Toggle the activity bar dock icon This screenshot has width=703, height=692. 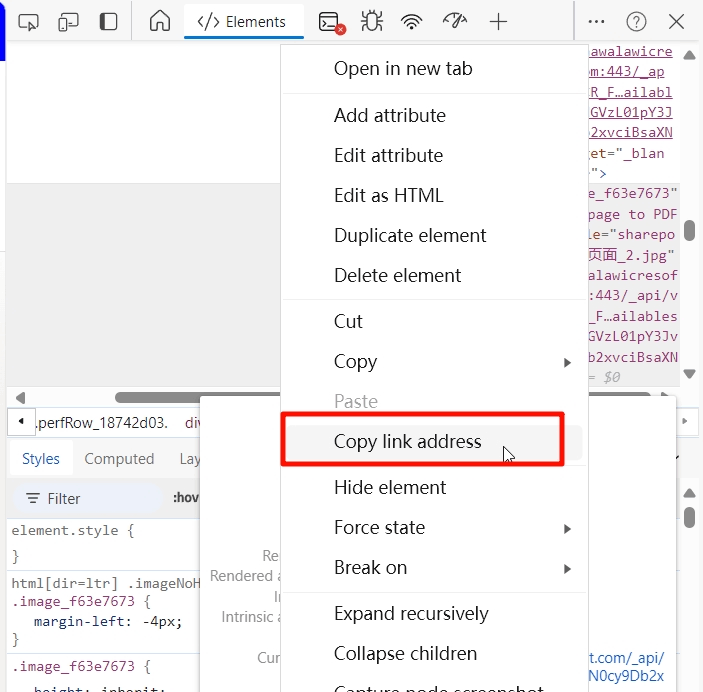pyautogui.click(x=108, y=22)
